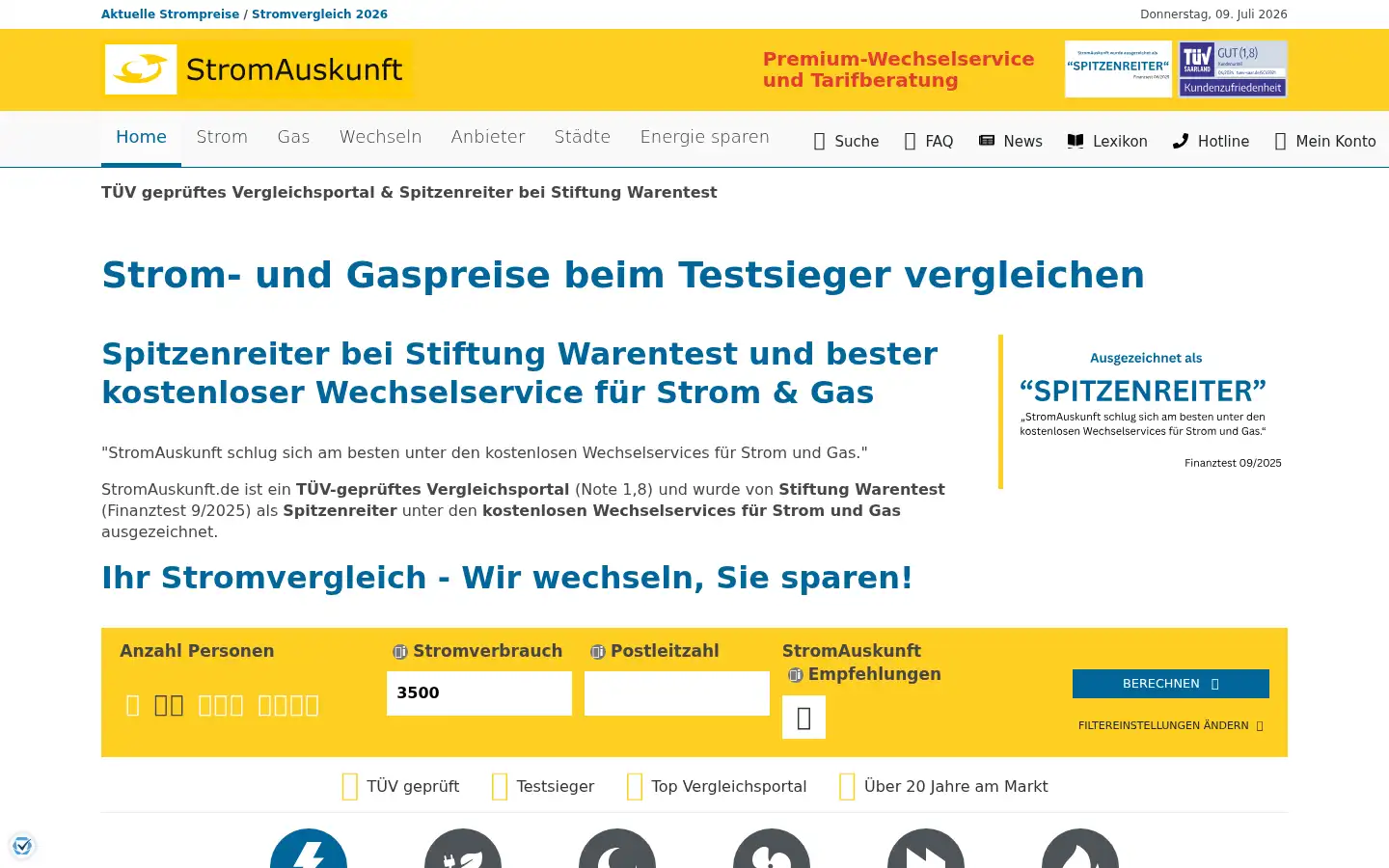Open Lexikon via the book icon

coord(1076,141)
